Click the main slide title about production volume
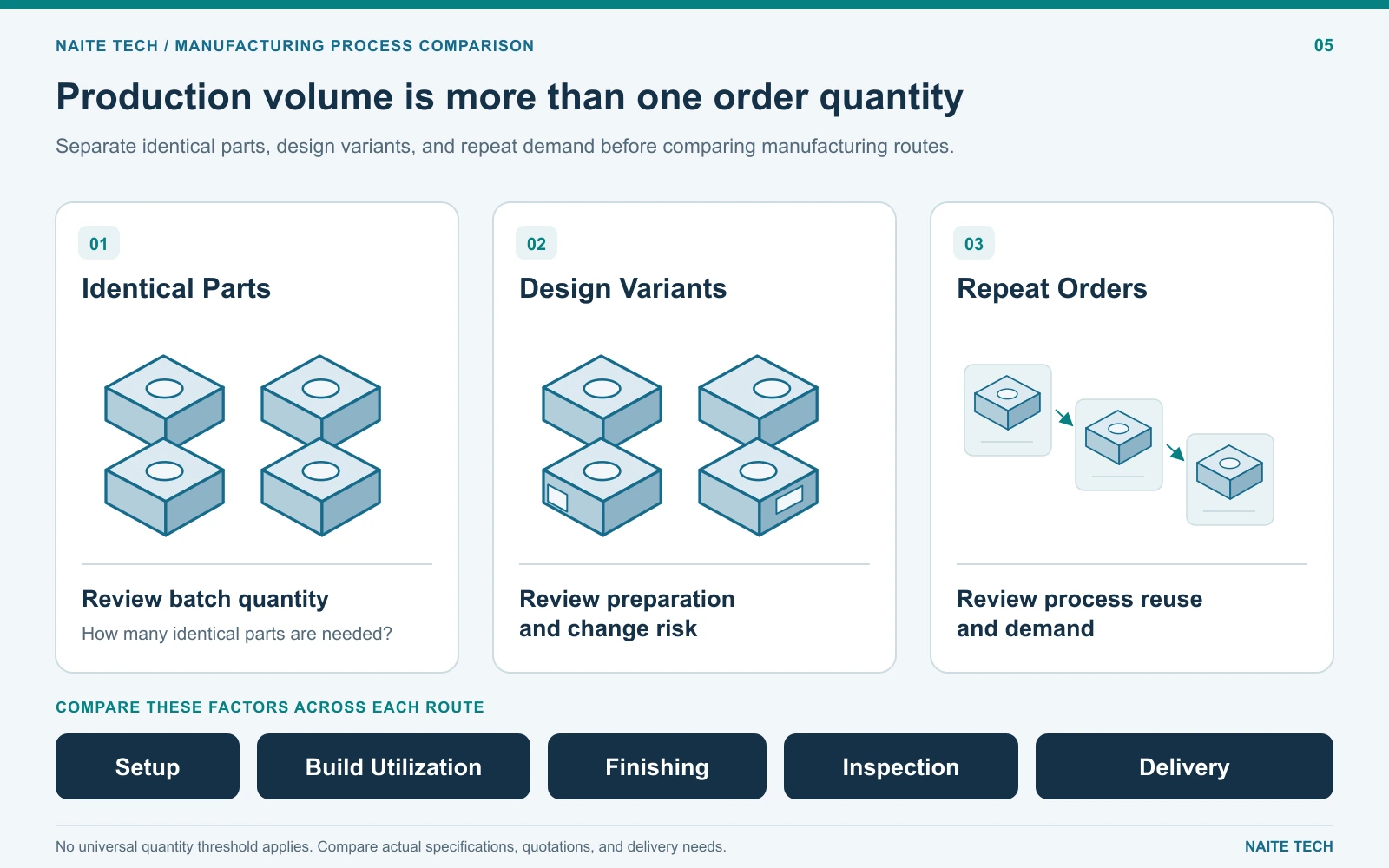Screen dimensions: 1389x868 510,97
